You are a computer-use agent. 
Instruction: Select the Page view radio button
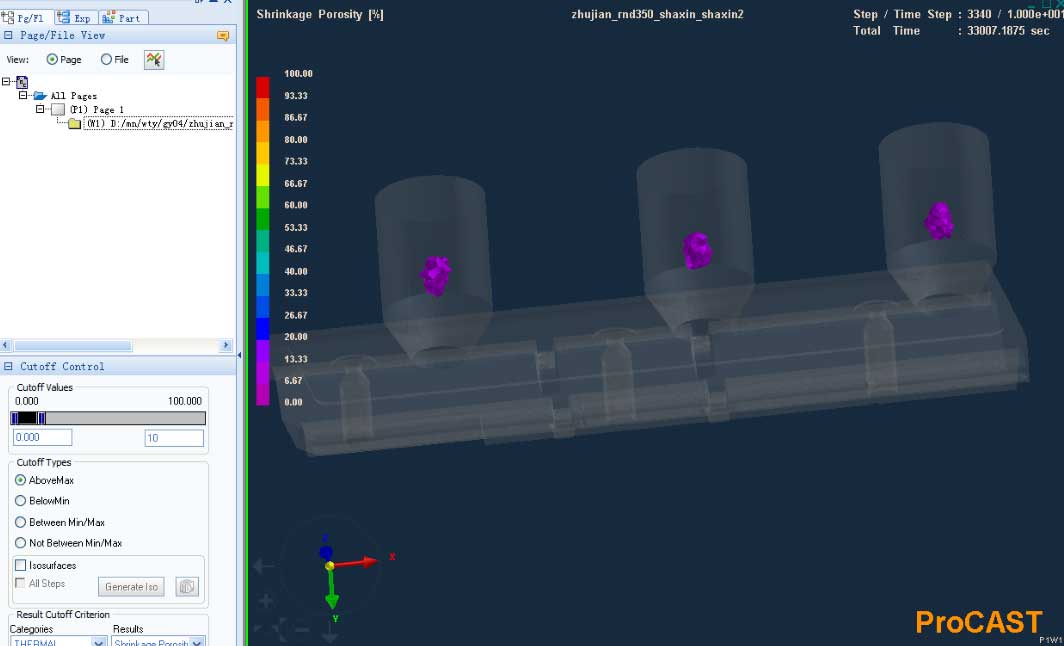52,60
